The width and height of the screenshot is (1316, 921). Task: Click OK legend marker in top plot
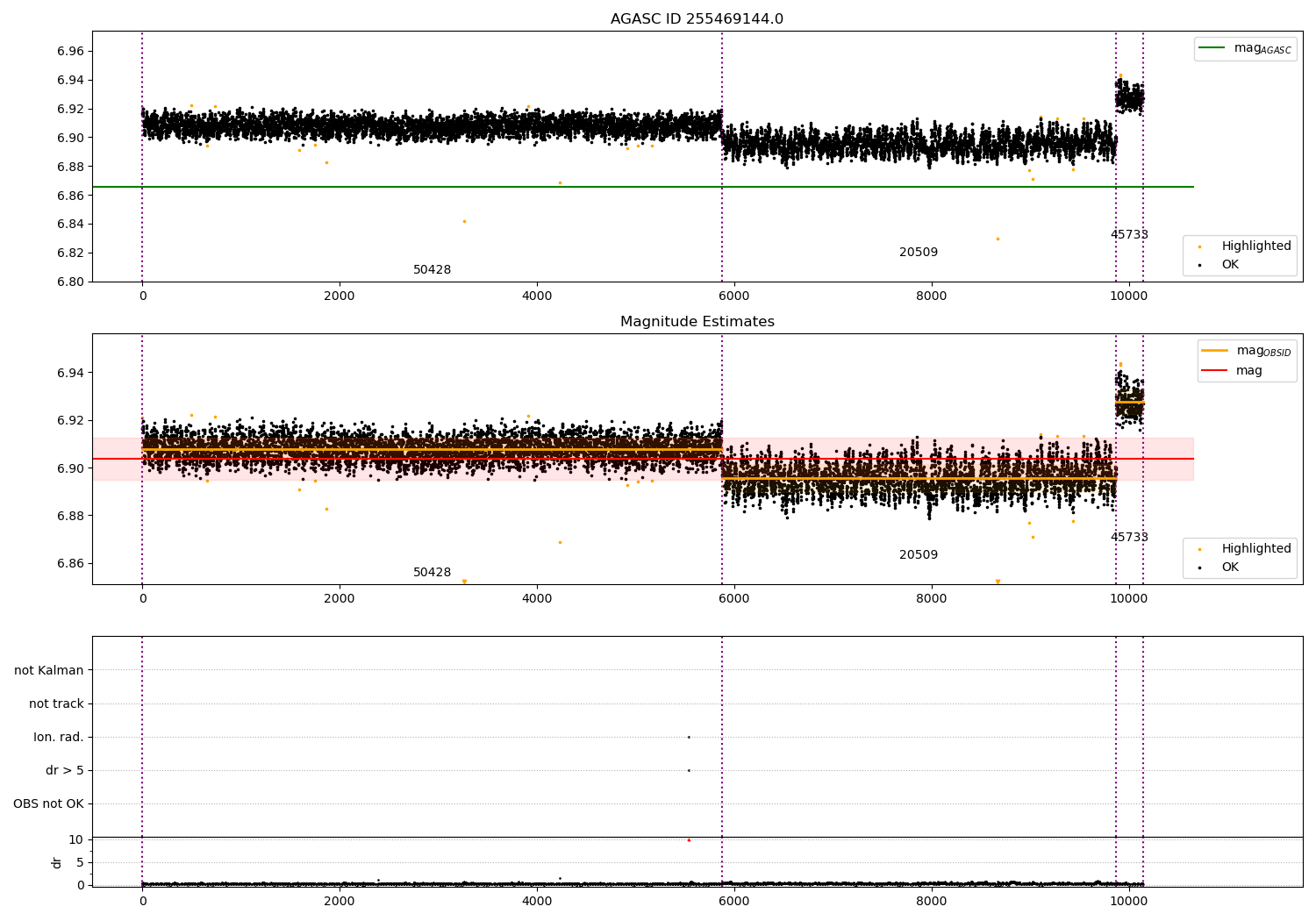[1199, 265]
